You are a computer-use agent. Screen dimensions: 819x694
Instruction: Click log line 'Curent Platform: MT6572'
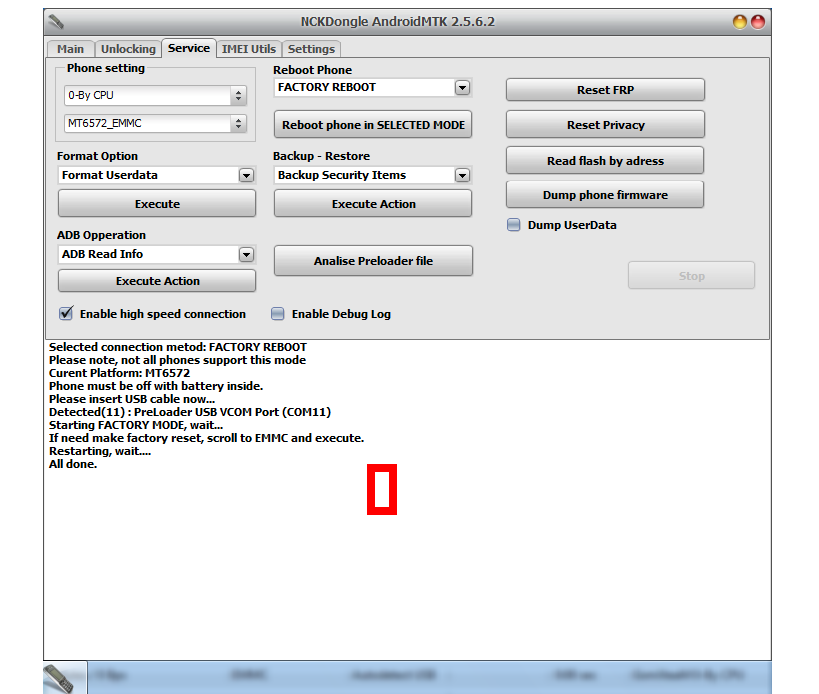[x=120, y=373]
